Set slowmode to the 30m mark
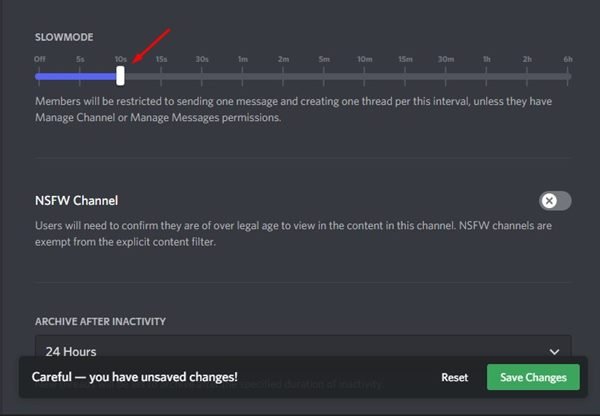Image resolution: width=600 pixels, height=416 pixels. click(446, 76)
